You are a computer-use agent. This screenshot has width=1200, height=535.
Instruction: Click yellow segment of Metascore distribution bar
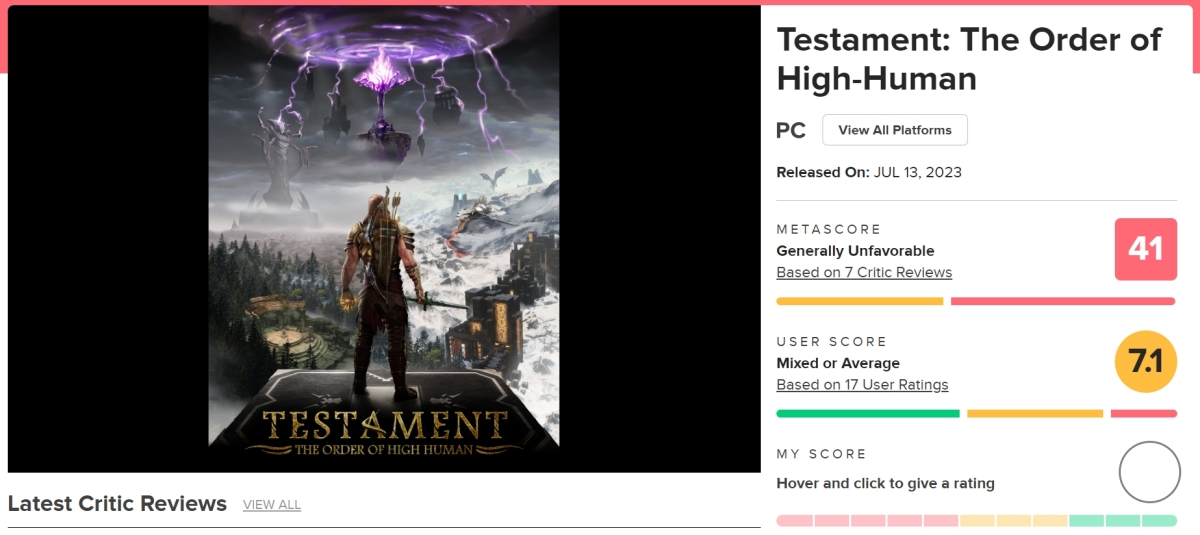(859, 301)
